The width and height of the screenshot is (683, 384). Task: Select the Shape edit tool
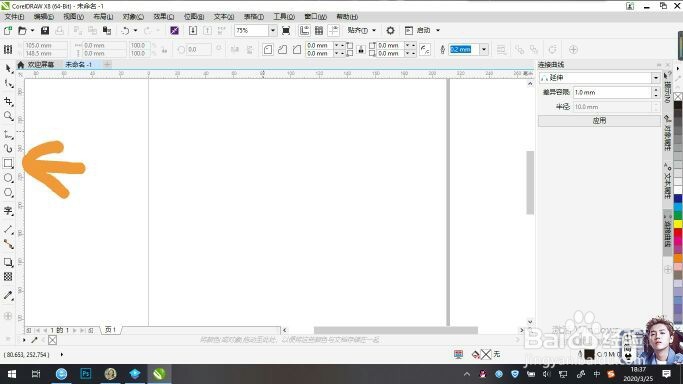click(x=8, y=84)
